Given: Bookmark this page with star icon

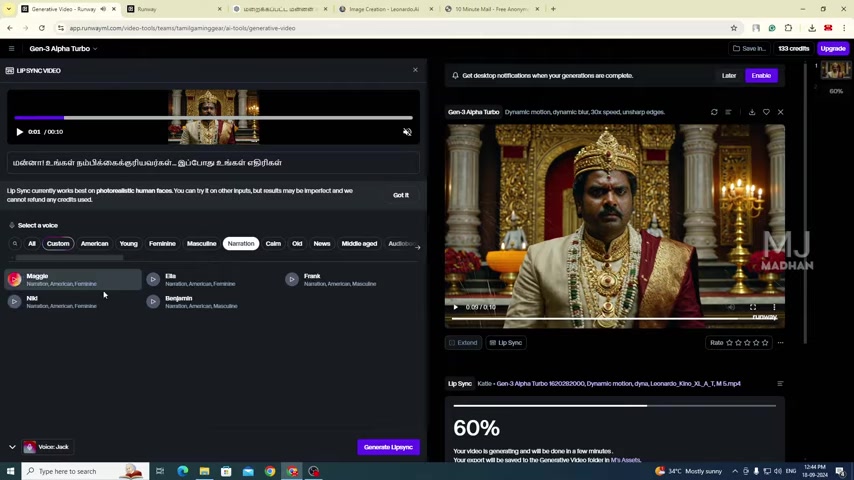Looking at the screenshot, I should 734,28.
